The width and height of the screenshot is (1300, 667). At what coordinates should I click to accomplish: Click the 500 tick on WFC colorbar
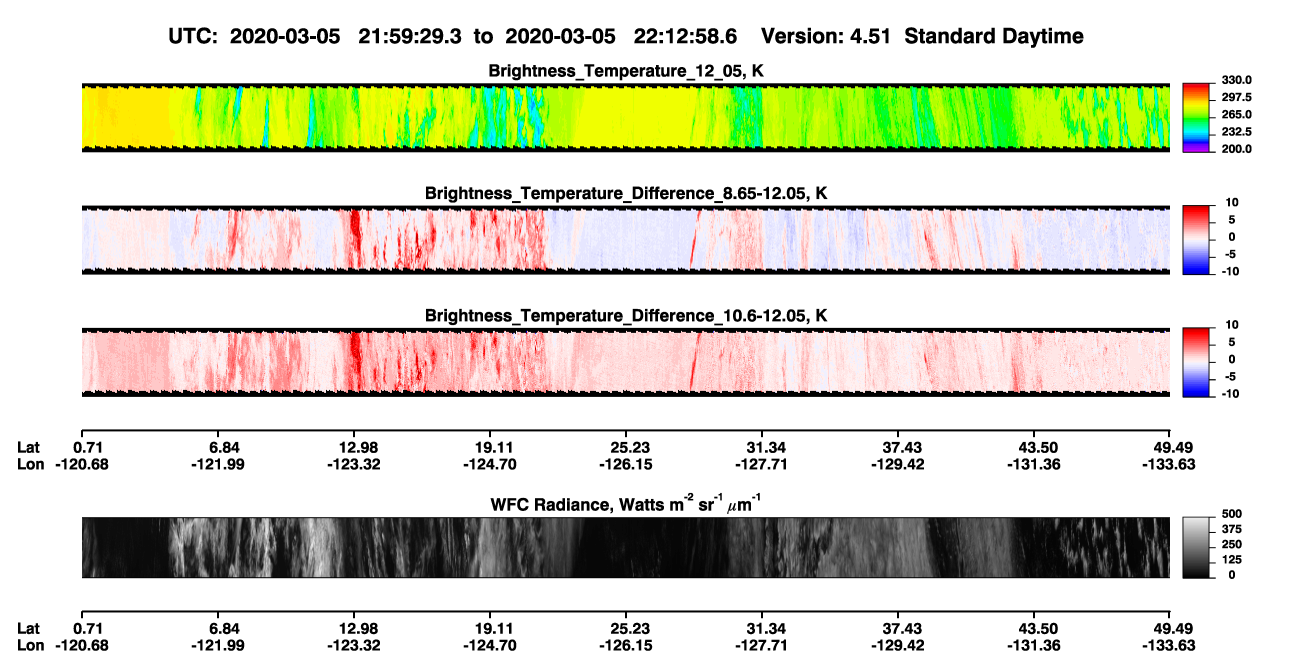[x=1231, y=514]
